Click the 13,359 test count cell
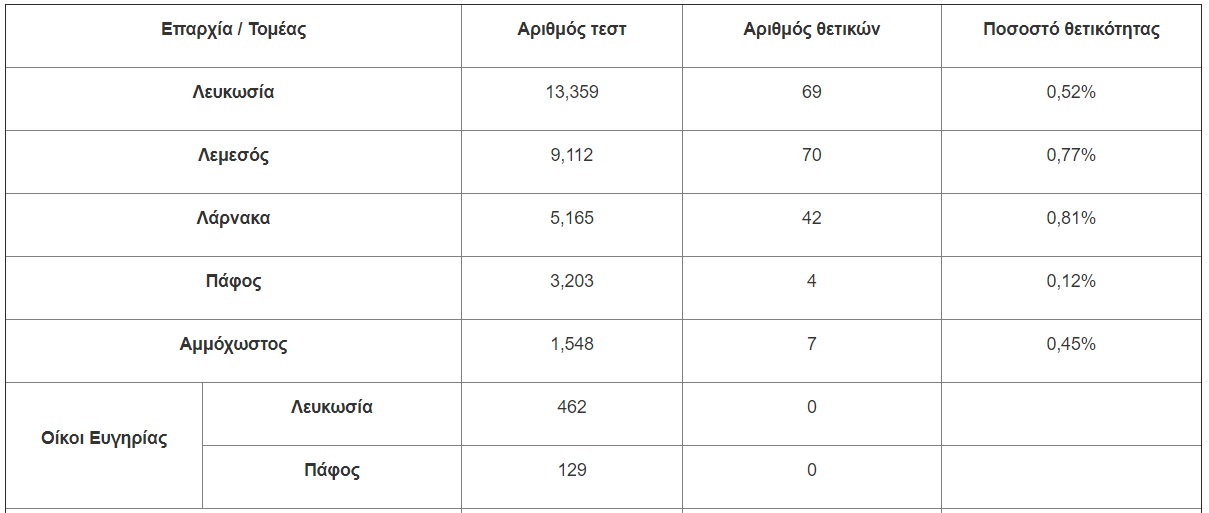 (571, 92)
